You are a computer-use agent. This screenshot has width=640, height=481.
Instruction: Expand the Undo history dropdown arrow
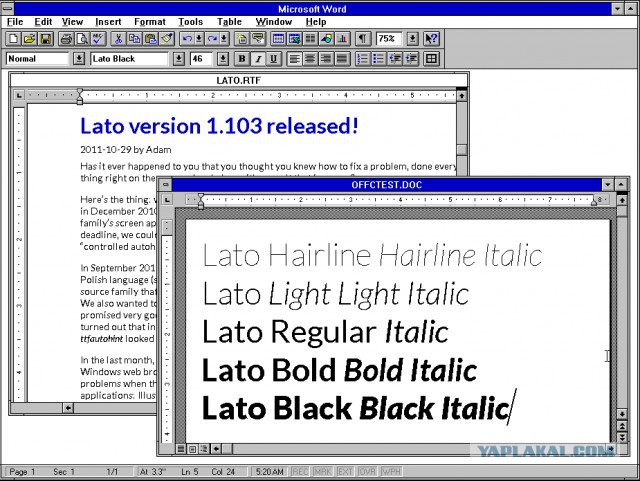click(199, 39)
